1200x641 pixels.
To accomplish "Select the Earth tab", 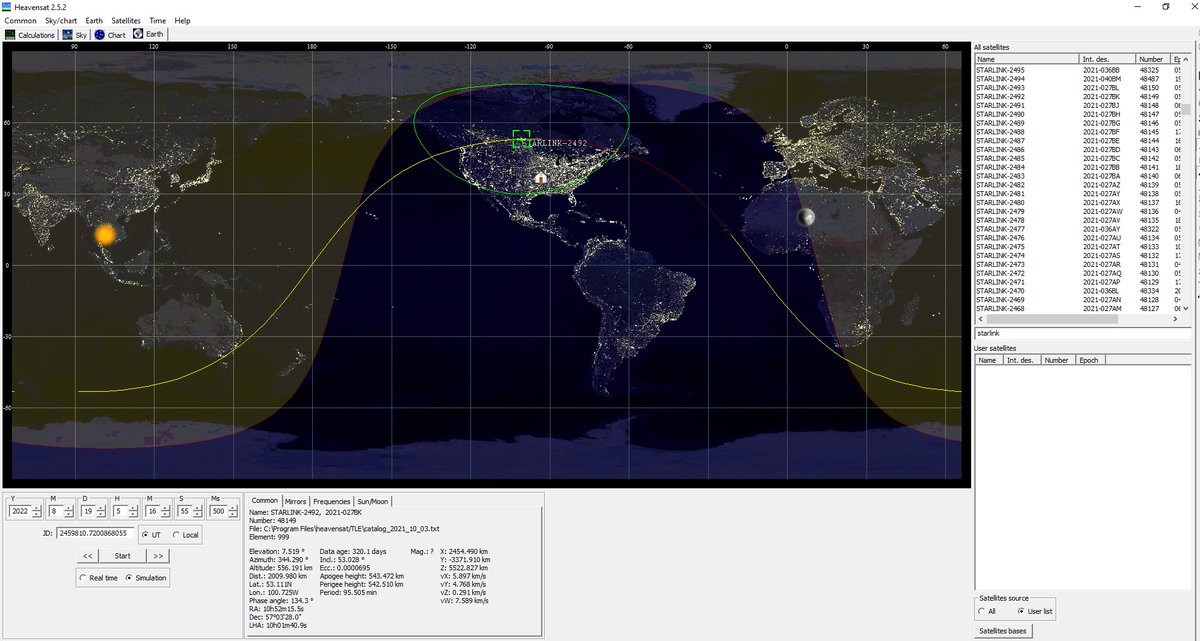I will [x=148, y=34].
